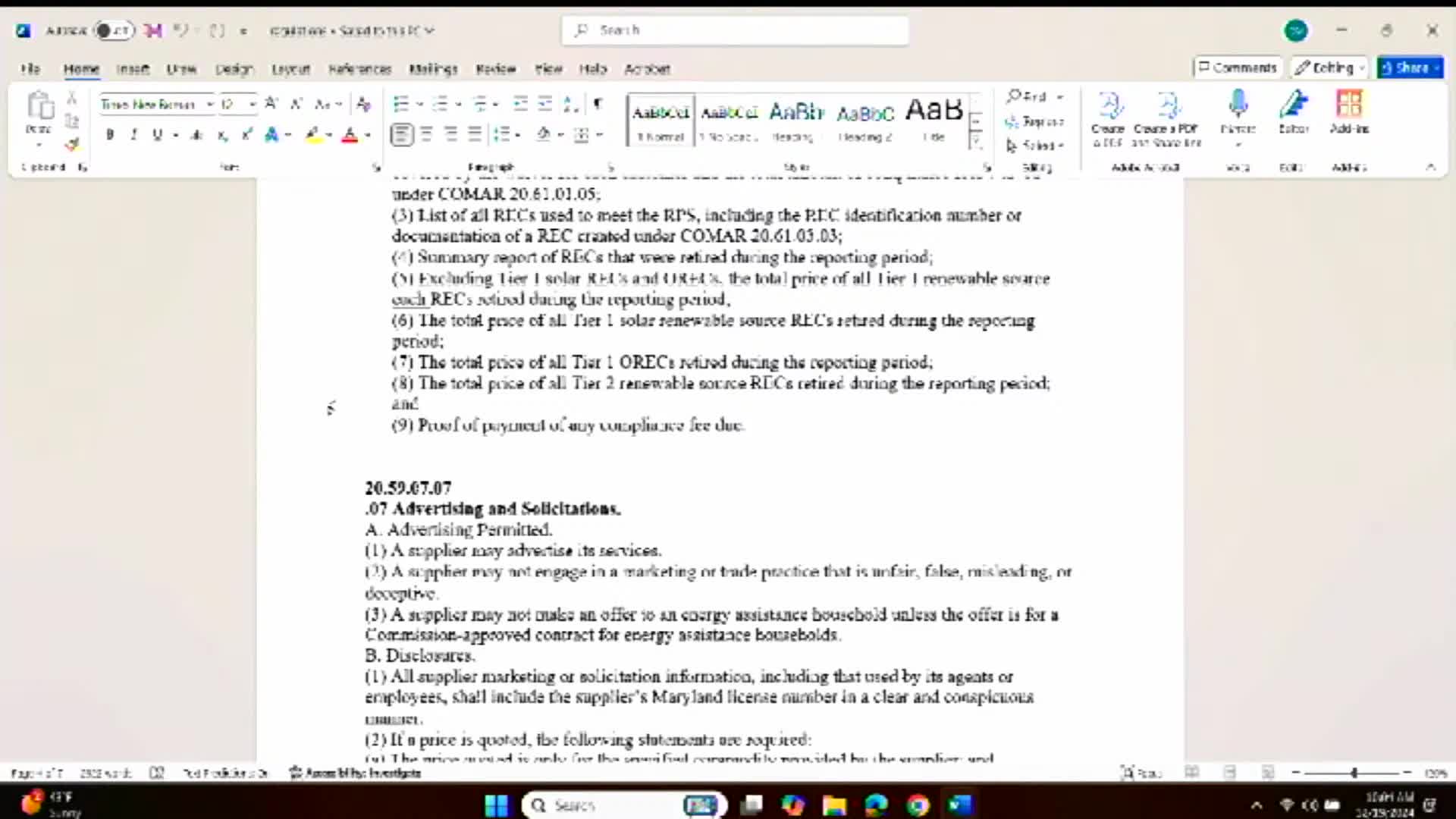Image resolution: width=1456 pixels, height=819 pixels.
Task: Switch to Print Layout view
Action: pyautogui.click(x=1230, y=773)
